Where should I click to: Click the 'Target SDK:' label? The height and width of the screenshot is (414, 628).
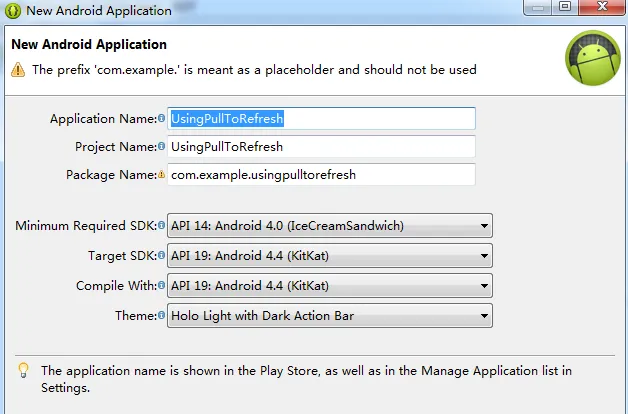[123, 256]
